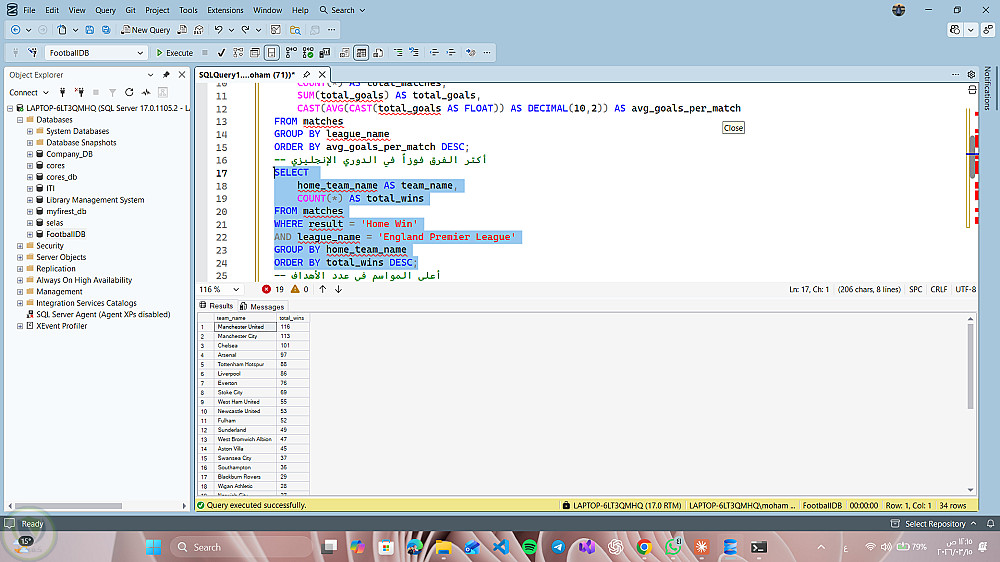
Task: Switch to the Messages tab
Action: click(x=262, y=306)
